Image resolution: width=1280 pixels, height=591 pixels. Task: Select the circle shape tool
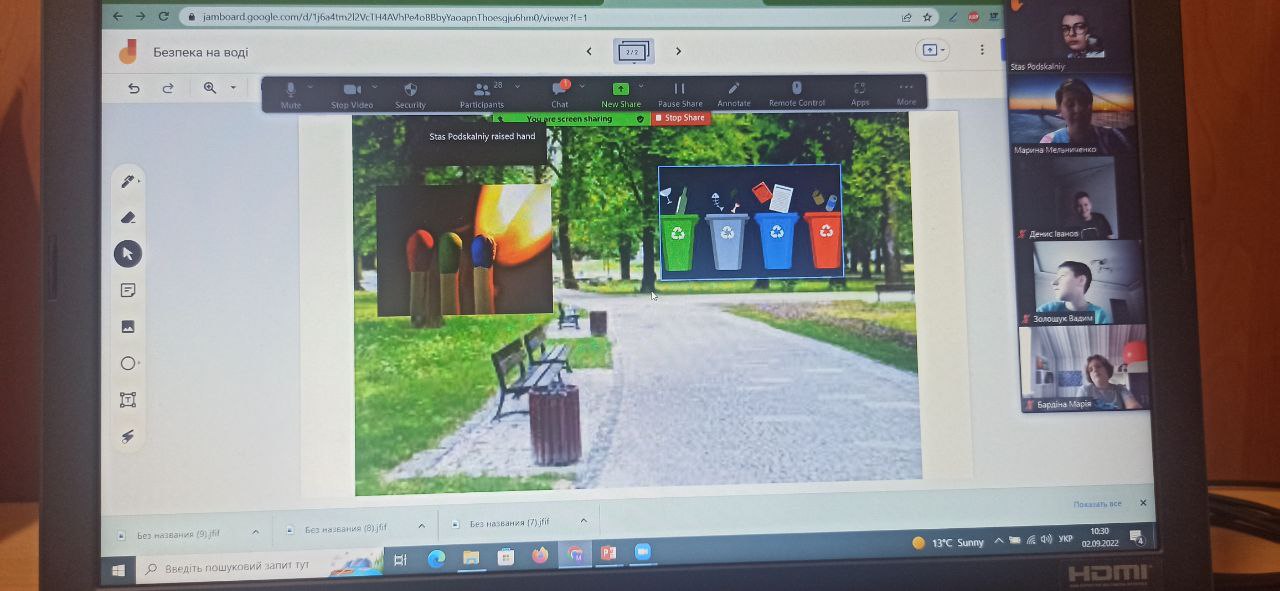128,363
